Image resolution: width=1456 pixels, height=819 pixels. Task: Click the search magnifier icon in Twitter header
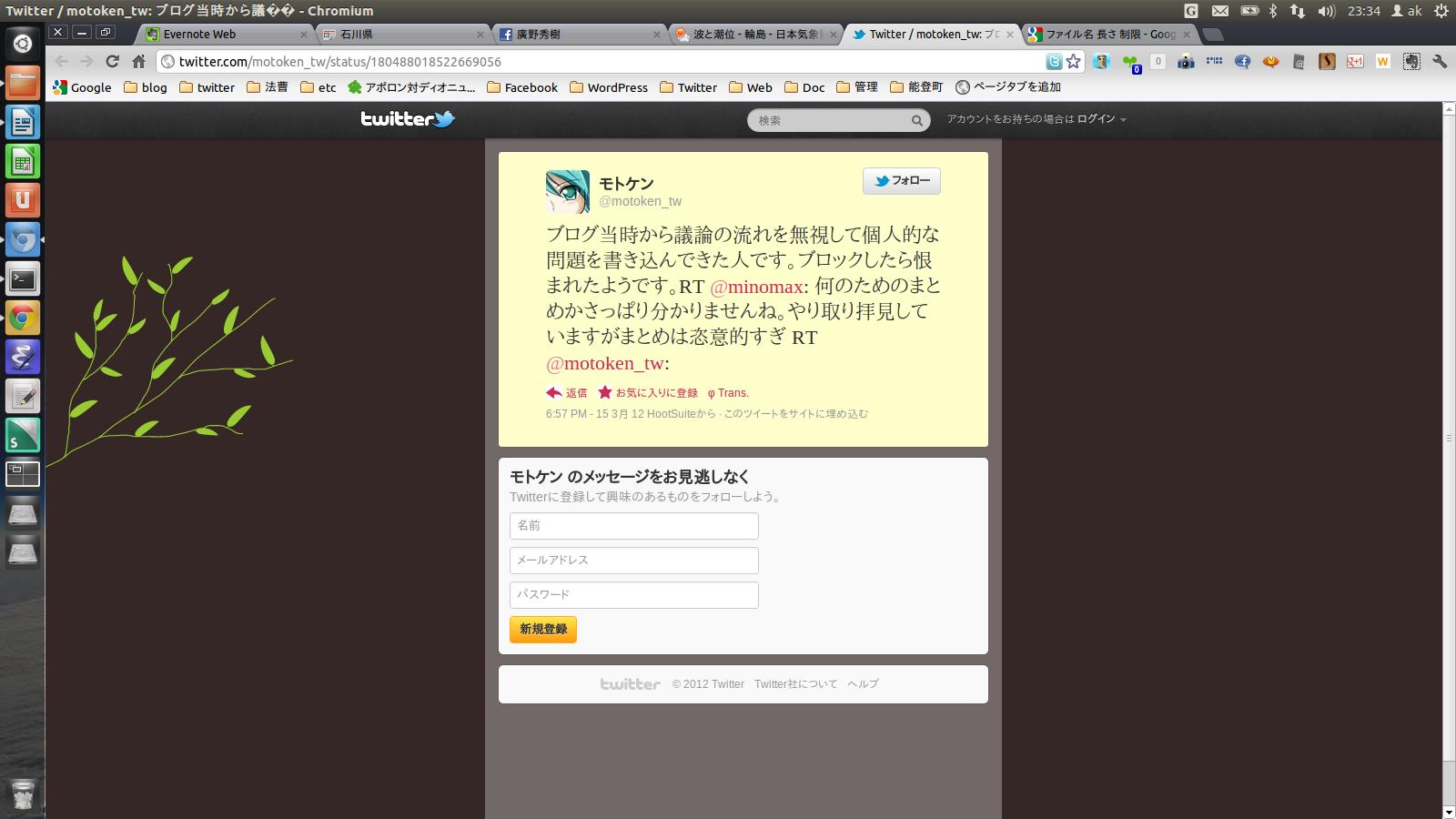click(916, 120)
